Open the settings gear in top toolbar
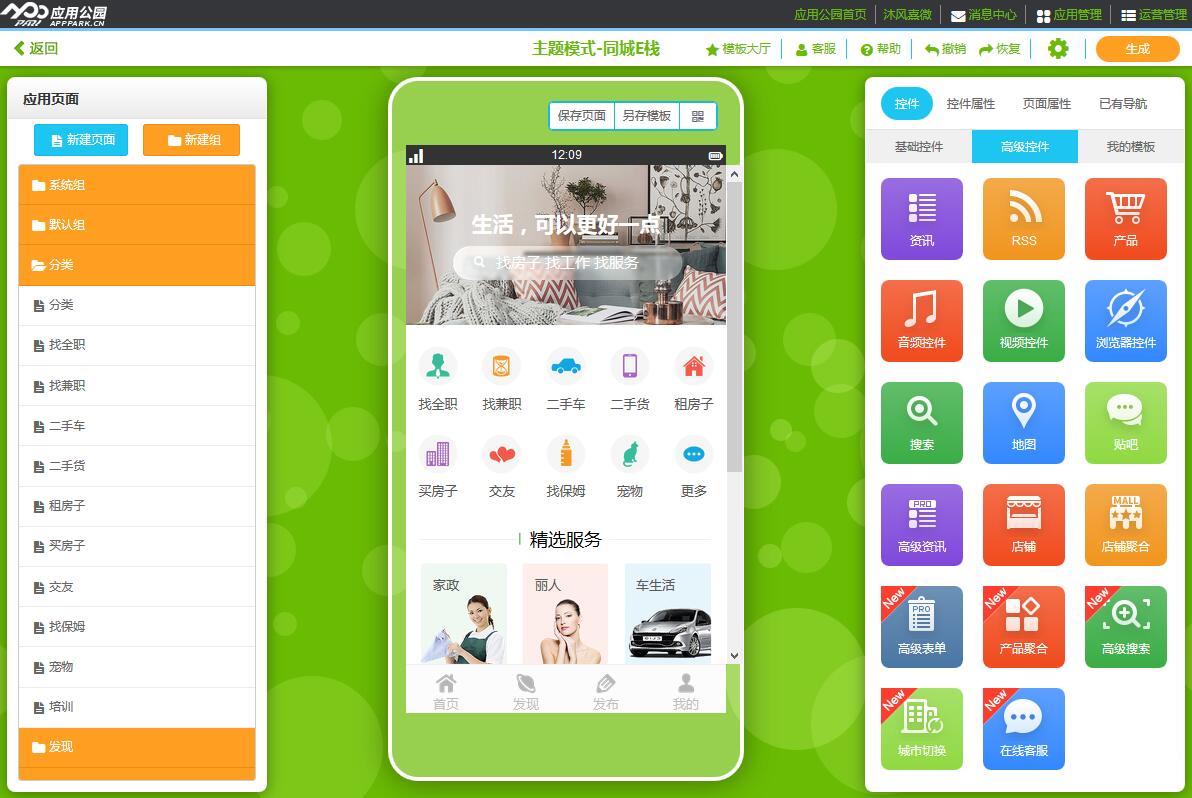1192x798 pixels. (x=1058, y=48)
